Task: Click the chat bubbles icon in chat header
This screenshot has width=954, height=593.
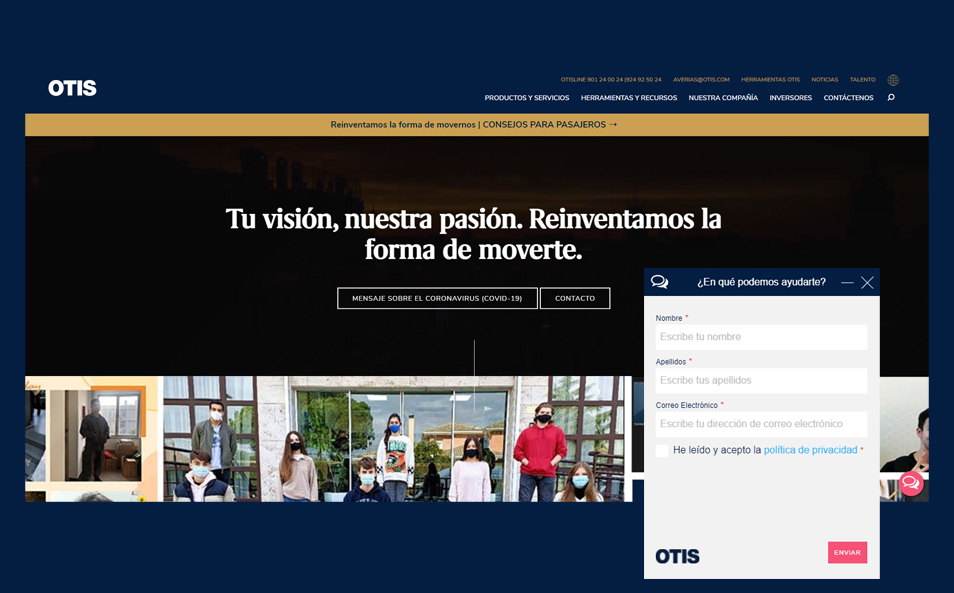Action: point(660,282)
